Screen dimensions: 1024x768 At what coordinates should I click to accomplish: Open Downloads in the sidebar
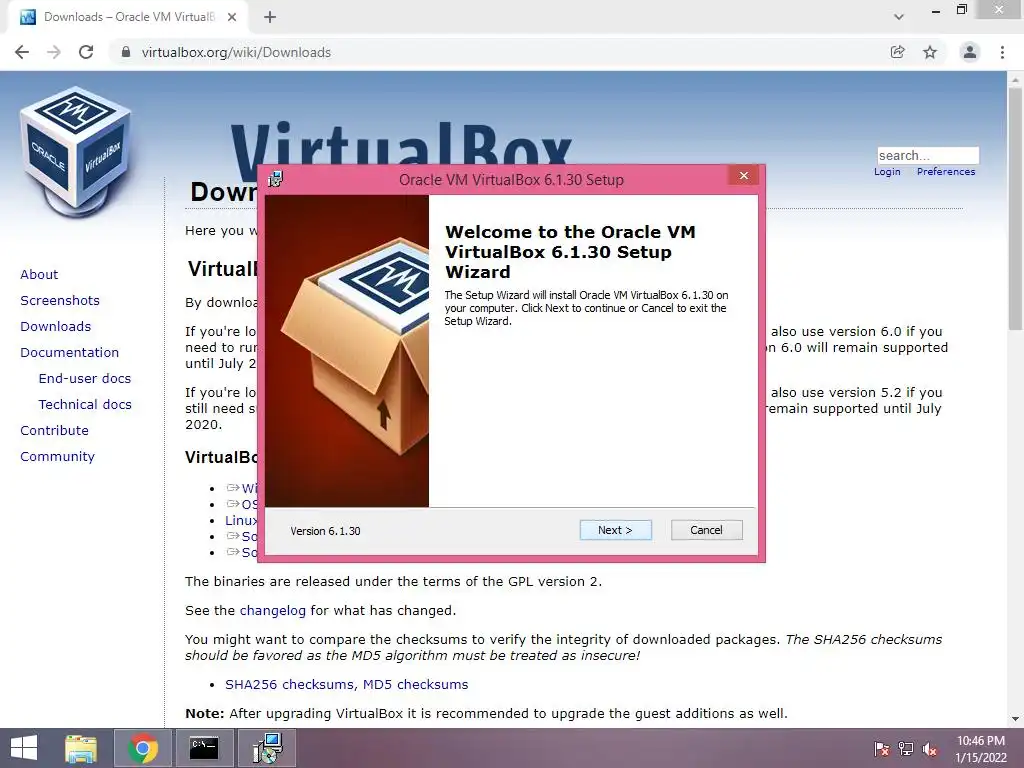[56, 327]
